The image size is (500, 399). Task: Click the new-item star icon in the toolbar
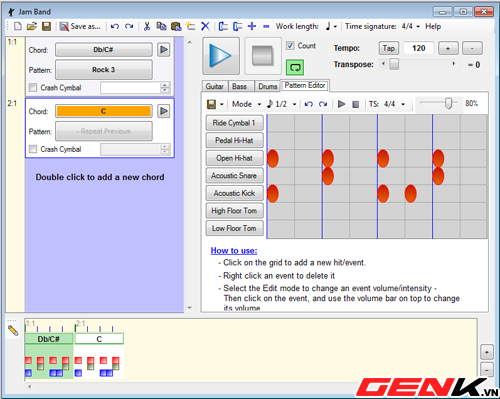pos(191,26)
